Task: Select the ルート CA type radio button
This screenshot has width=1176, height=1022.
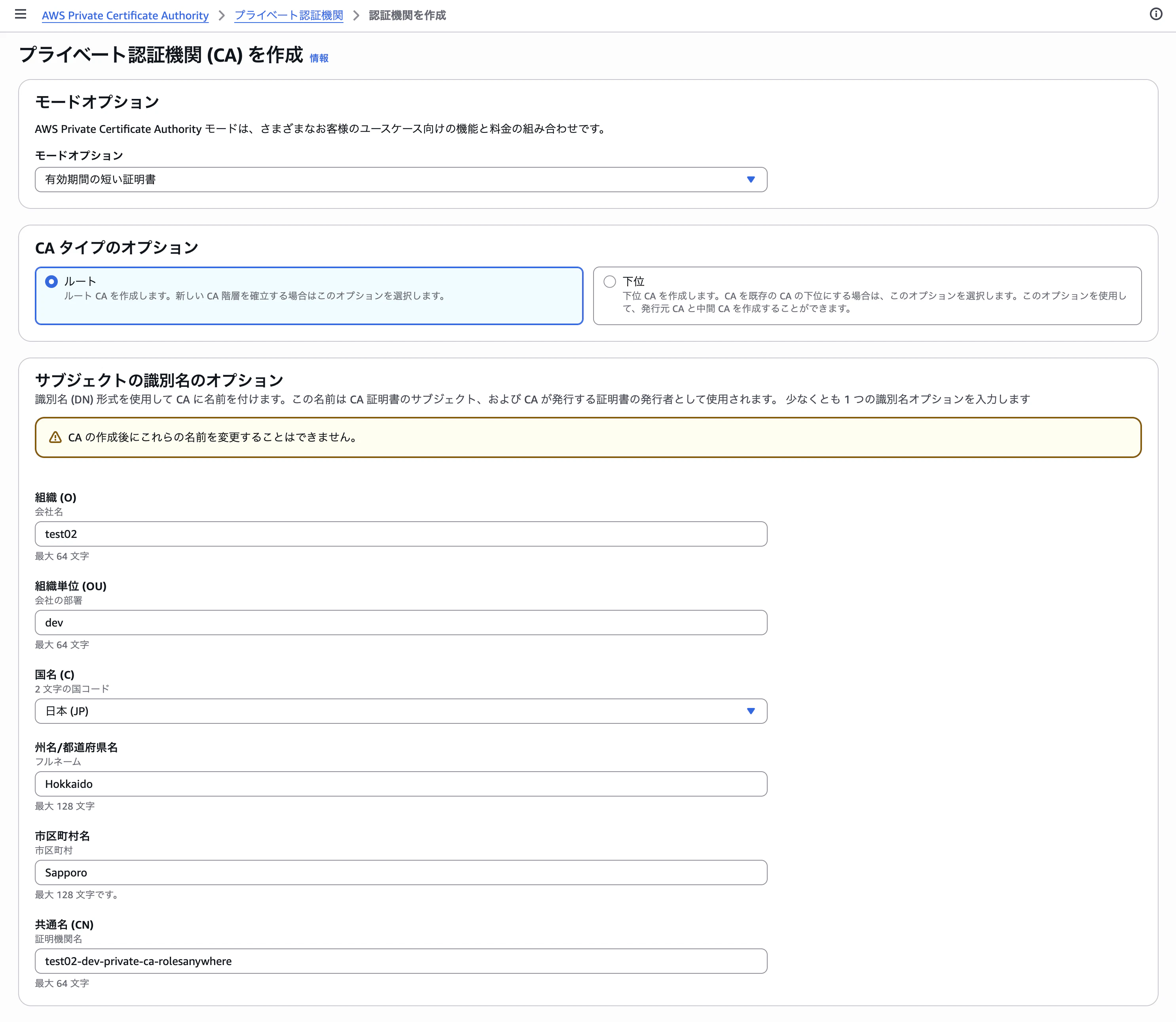Action: [51, 281]
